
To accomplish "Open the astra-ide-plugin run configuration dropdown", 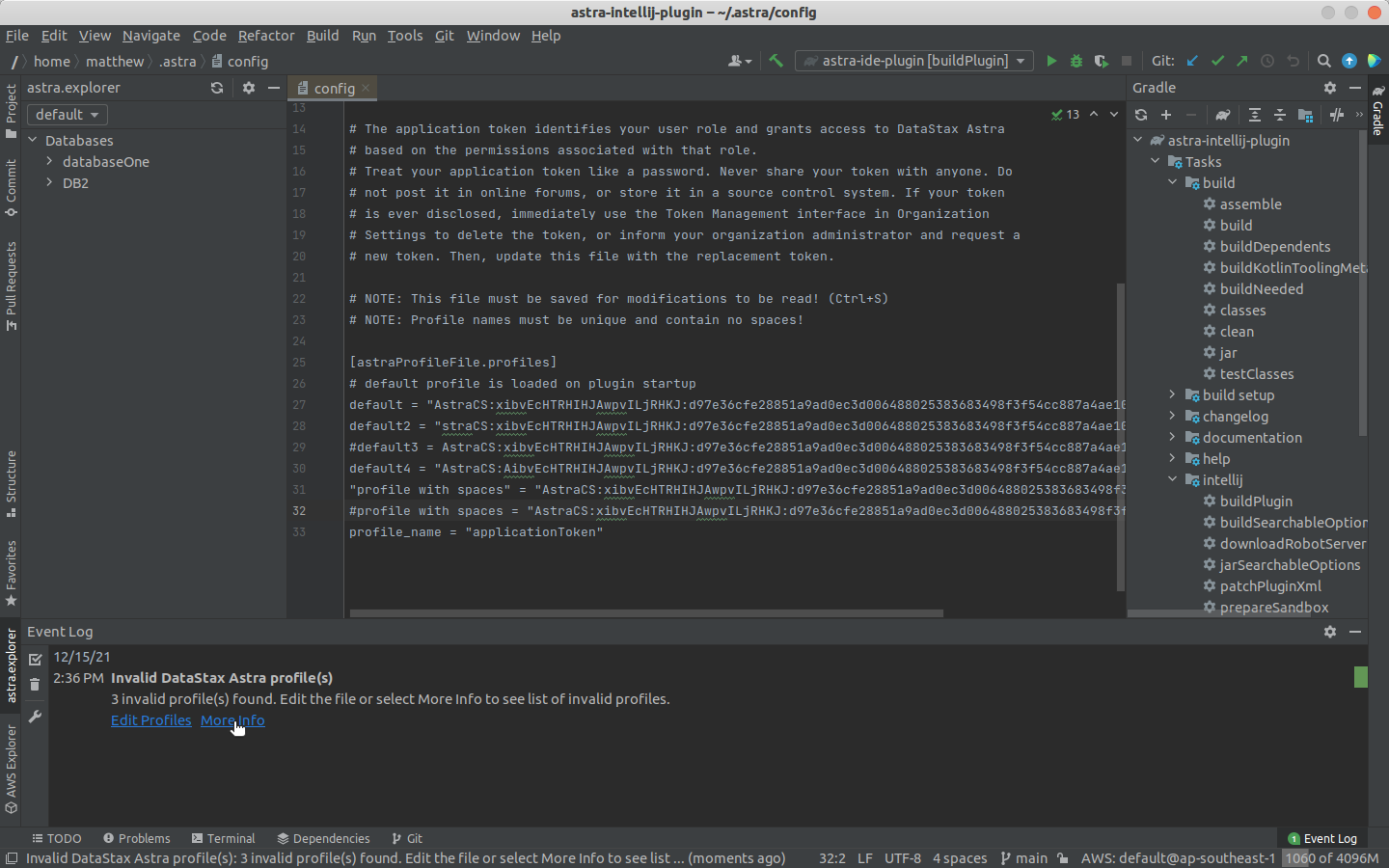I will (914, 61).
